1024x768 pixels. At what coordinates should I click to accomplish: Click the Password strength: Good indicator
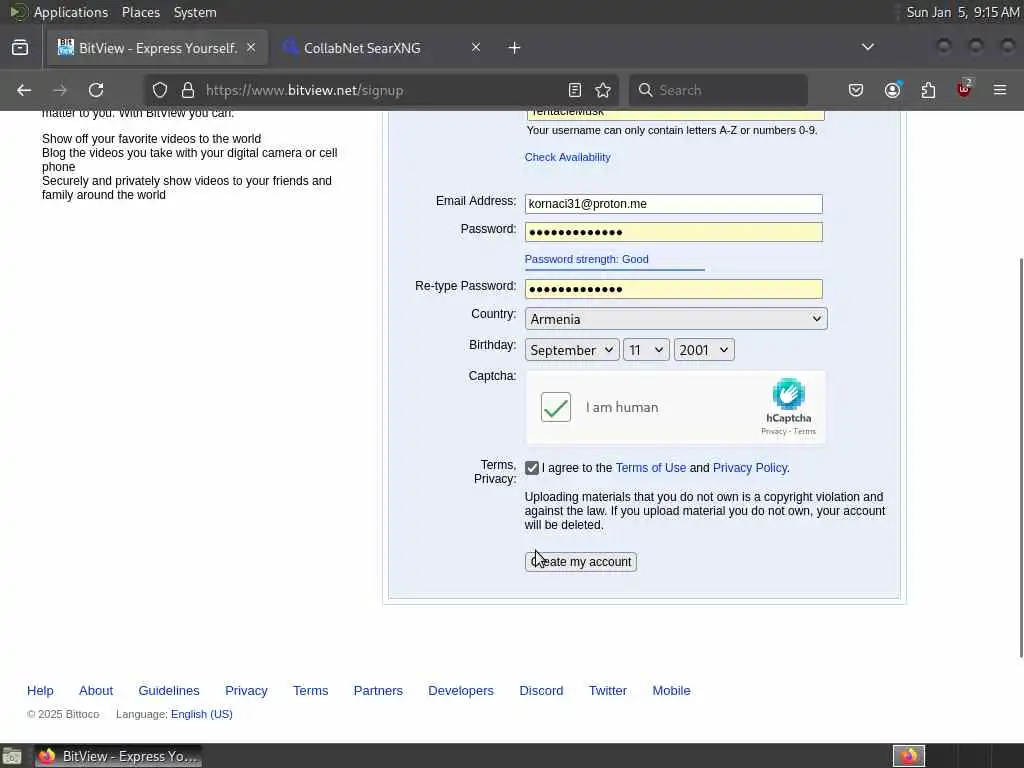click(586, 259)
